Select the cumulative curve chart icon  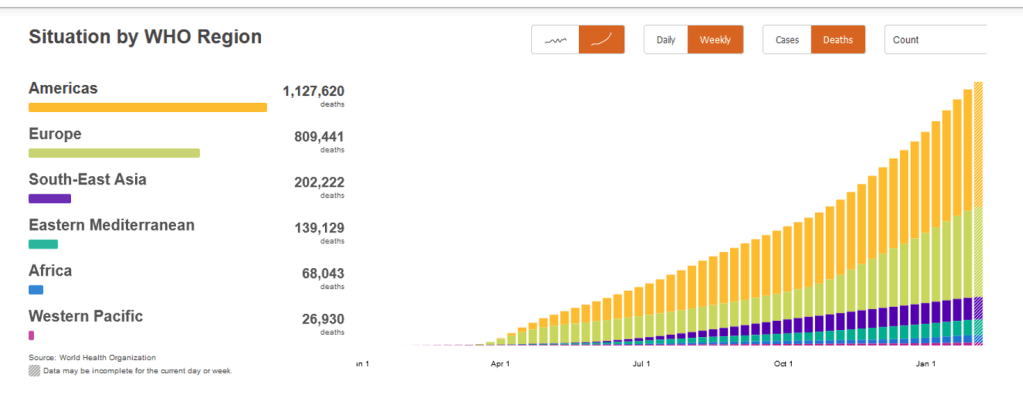[601, 40]
